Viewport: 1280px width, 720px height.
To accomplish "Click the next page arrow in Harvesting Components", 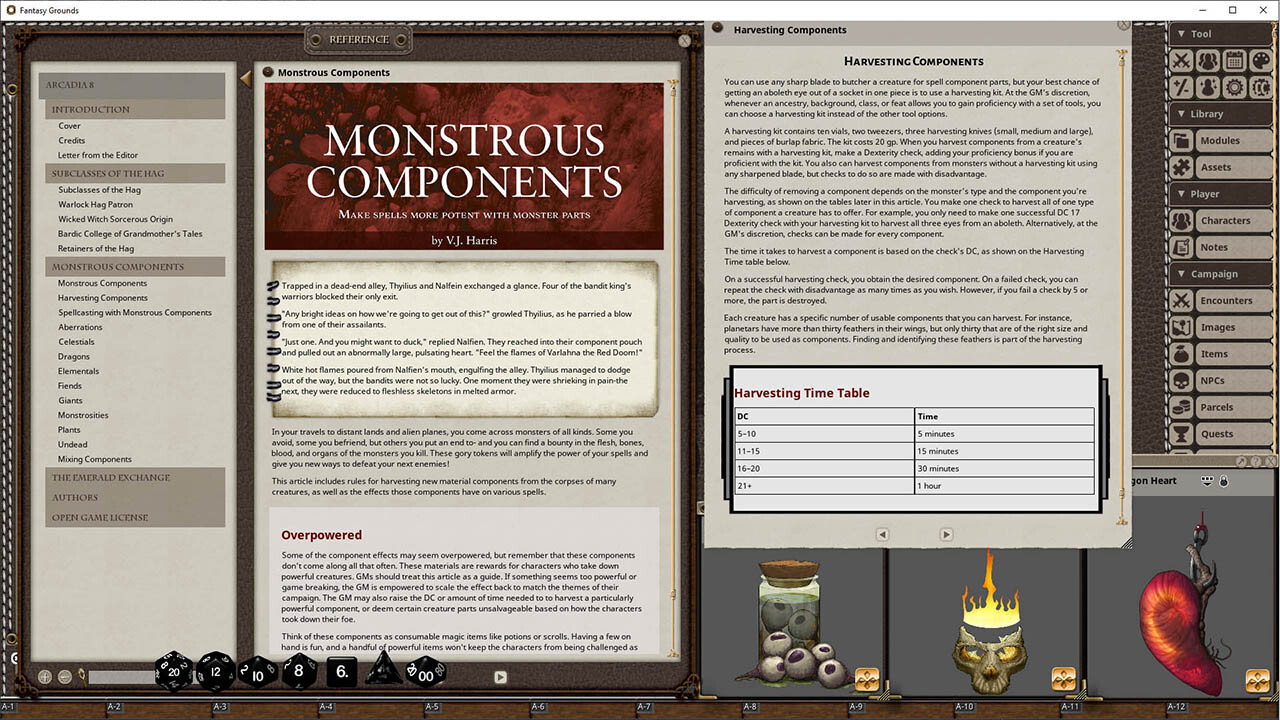I will click(x=946, y=534).
